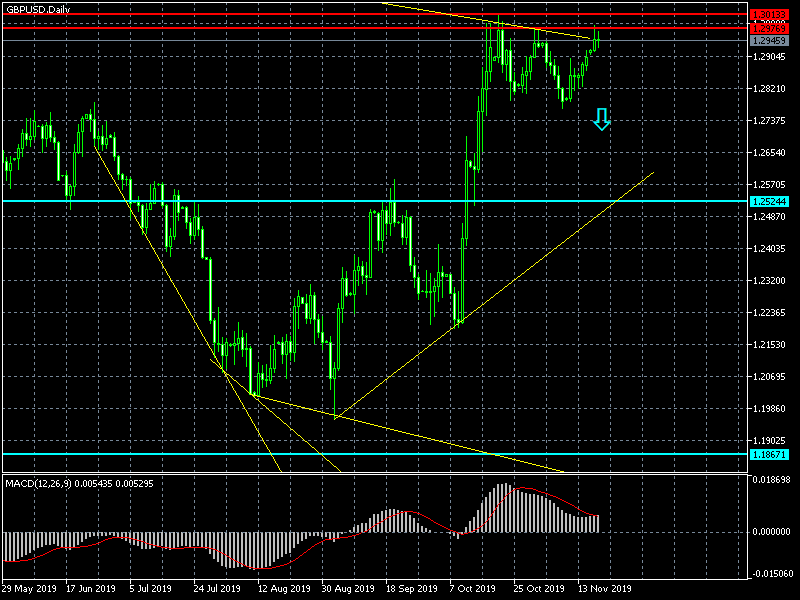Click the 1.22365 price axis value
Screen dimensions: 800x600
(769, 313)
